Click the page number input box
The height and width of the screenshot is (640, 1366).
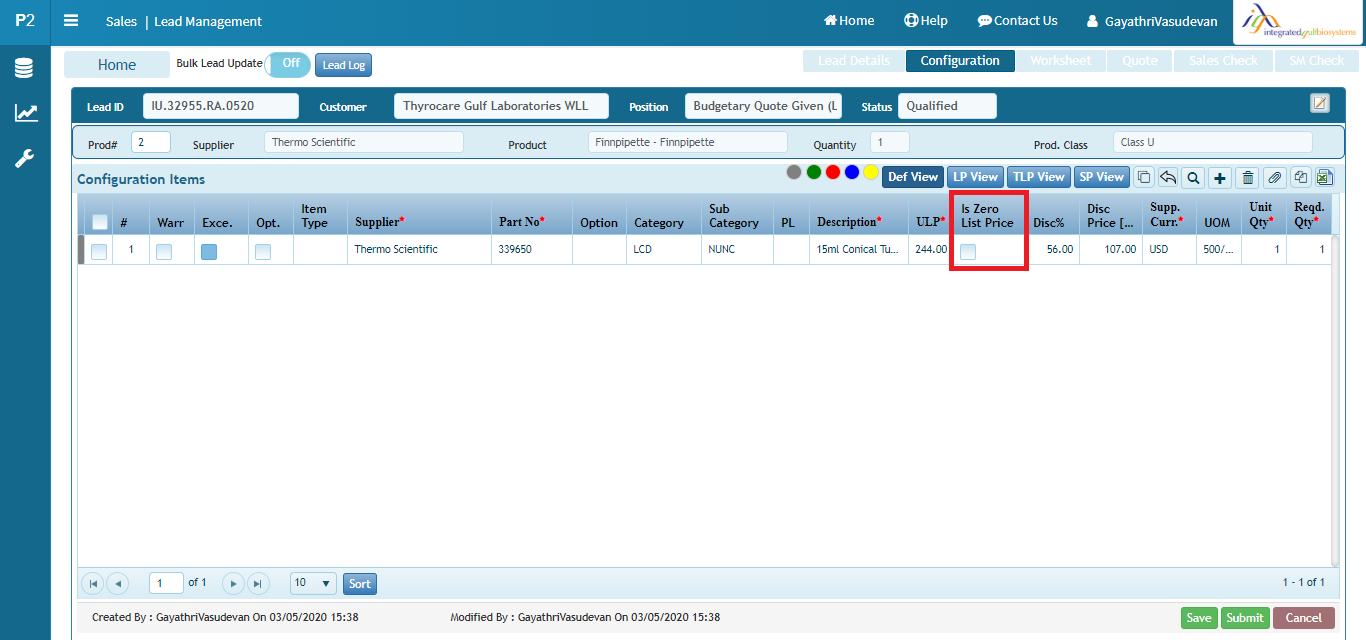point(166,583)
